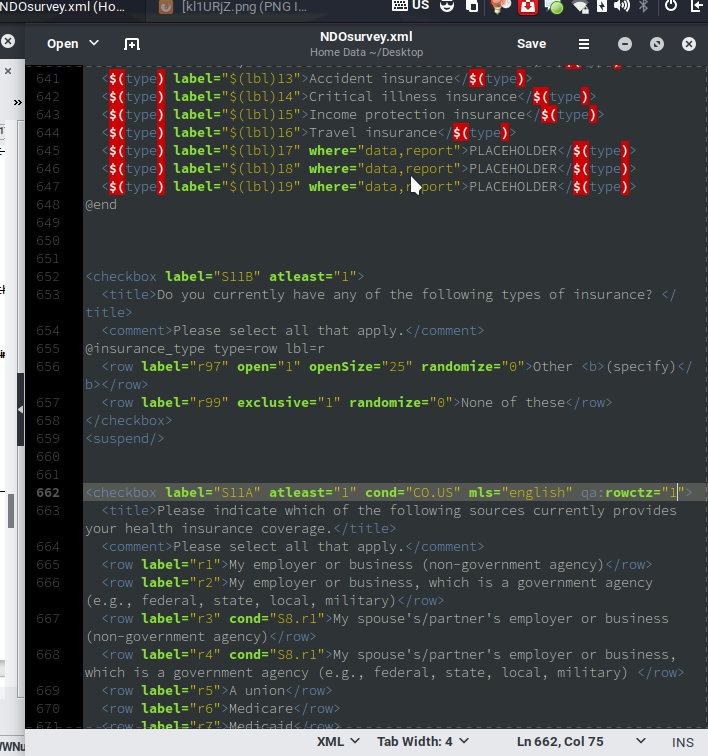Close the background window side panel X

pos(8,71)
